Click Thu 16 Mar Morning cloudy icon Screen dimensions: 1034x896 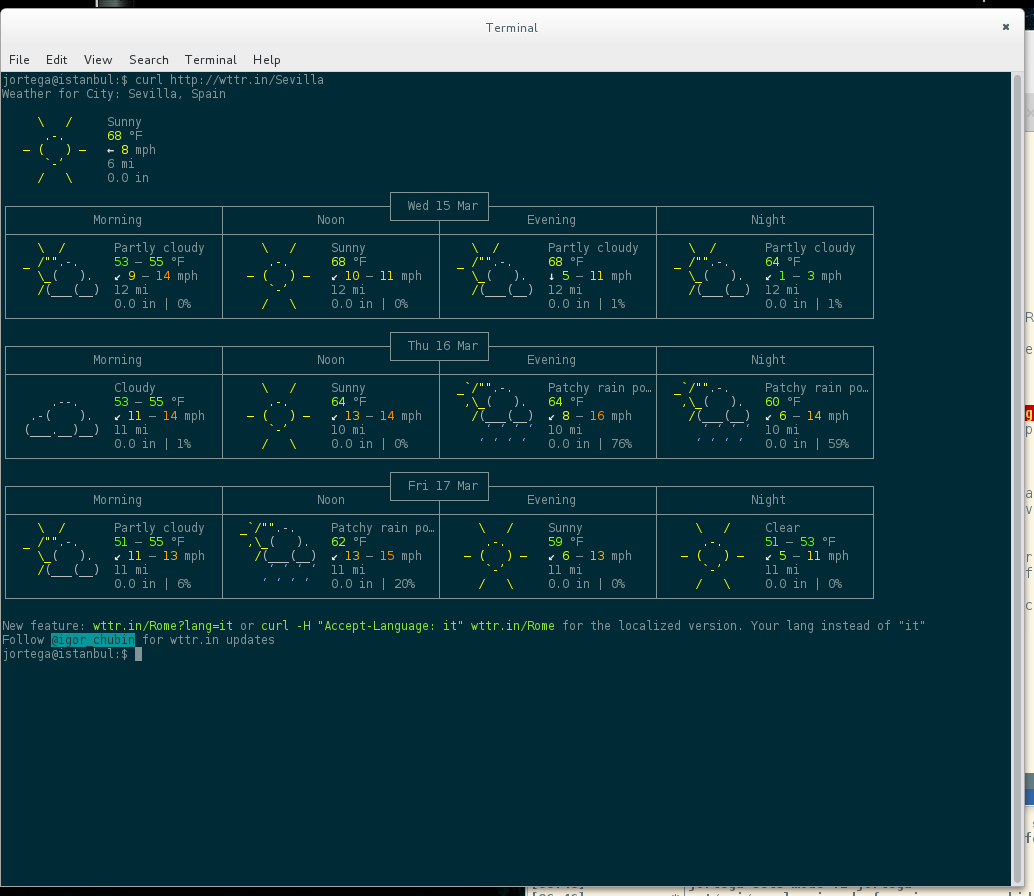click(61, 416)
